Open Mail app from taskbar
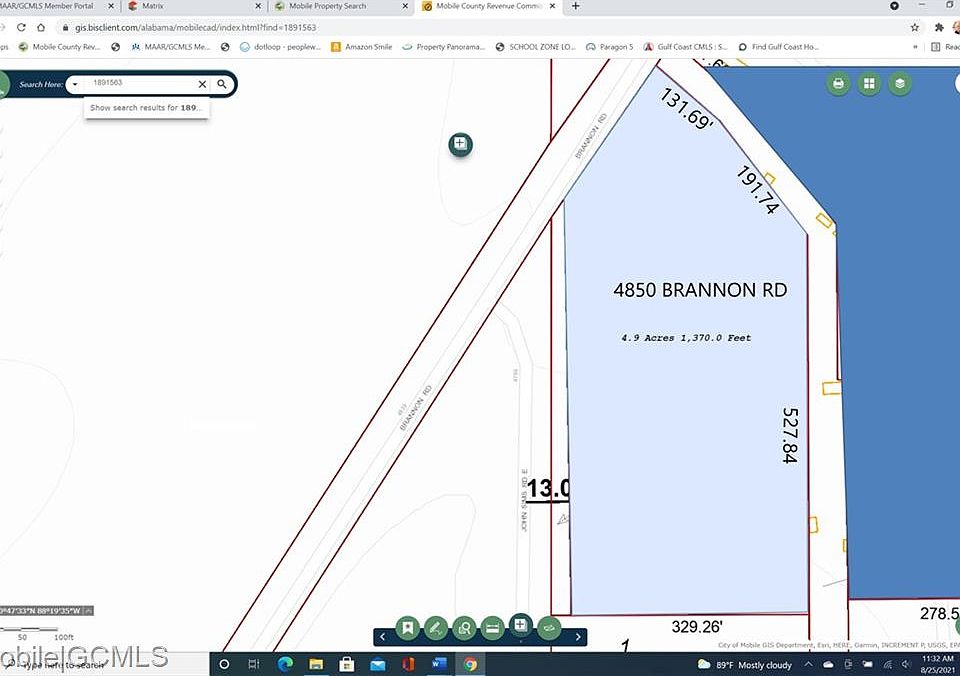This screenshot has width=960, height=676. [378, 664]
